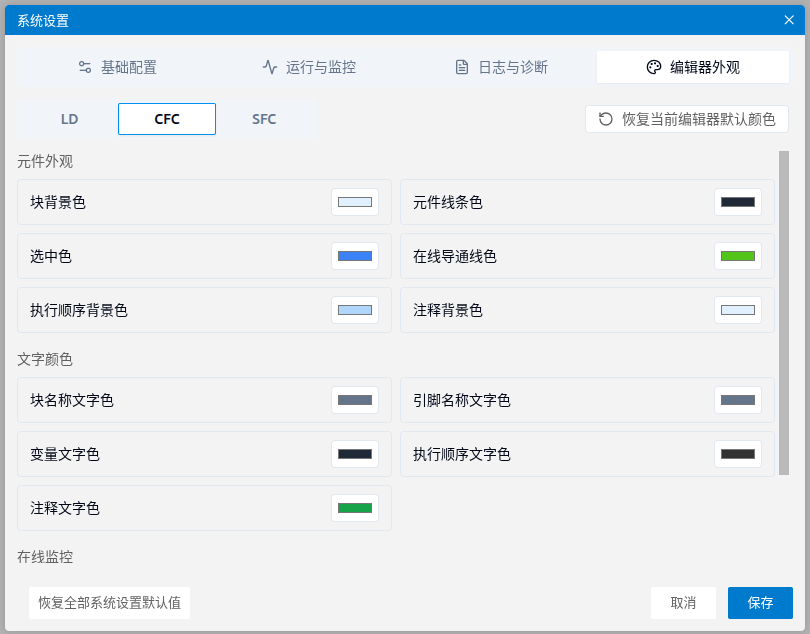Select the CFC editor tab
This screenshot has width=810, height=634.
167,119
